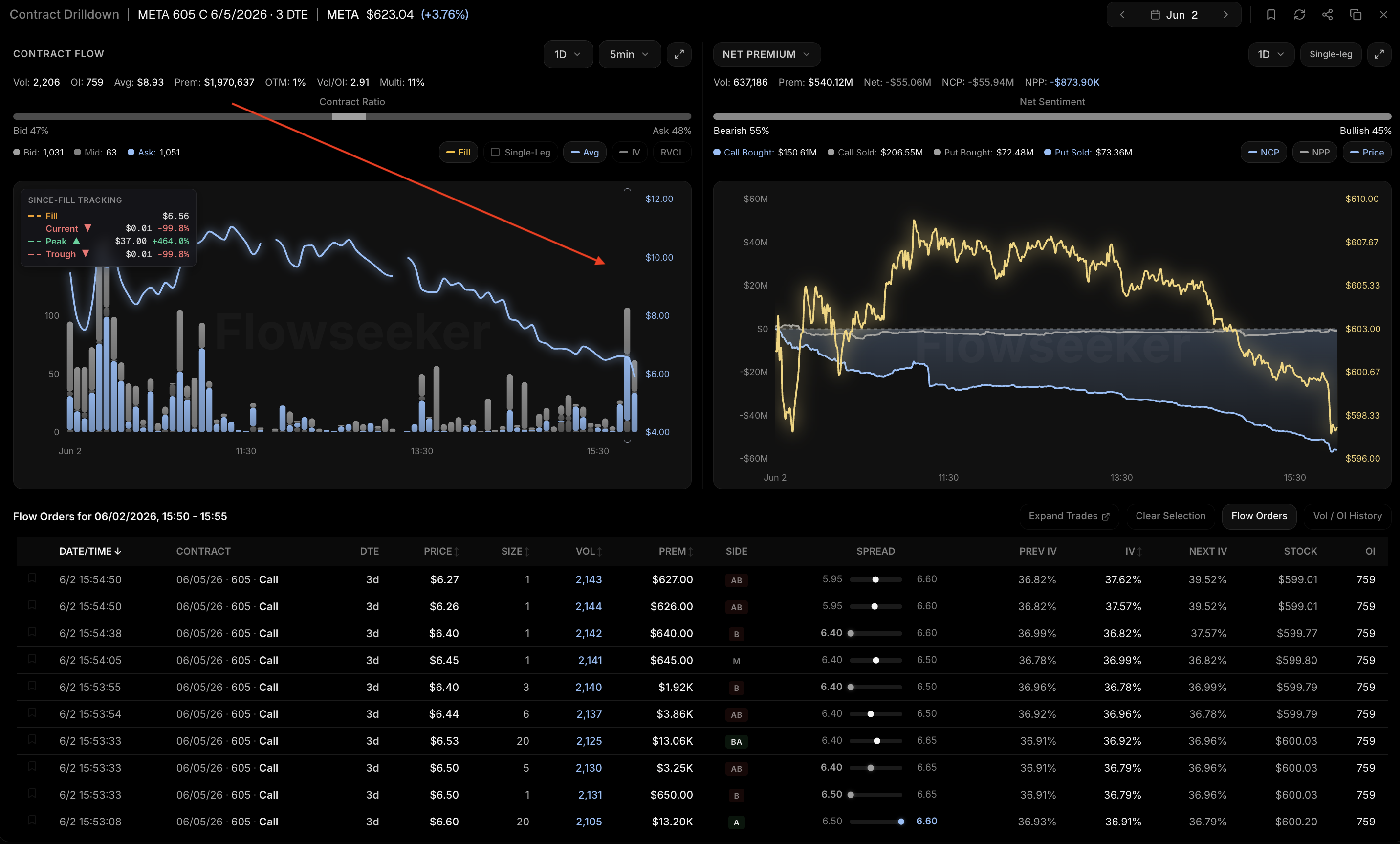Bookmark the 15:53:33 $3.25K premium order row
The width and height of the screenshot is (1400, 844).
(x=32, y=766)
